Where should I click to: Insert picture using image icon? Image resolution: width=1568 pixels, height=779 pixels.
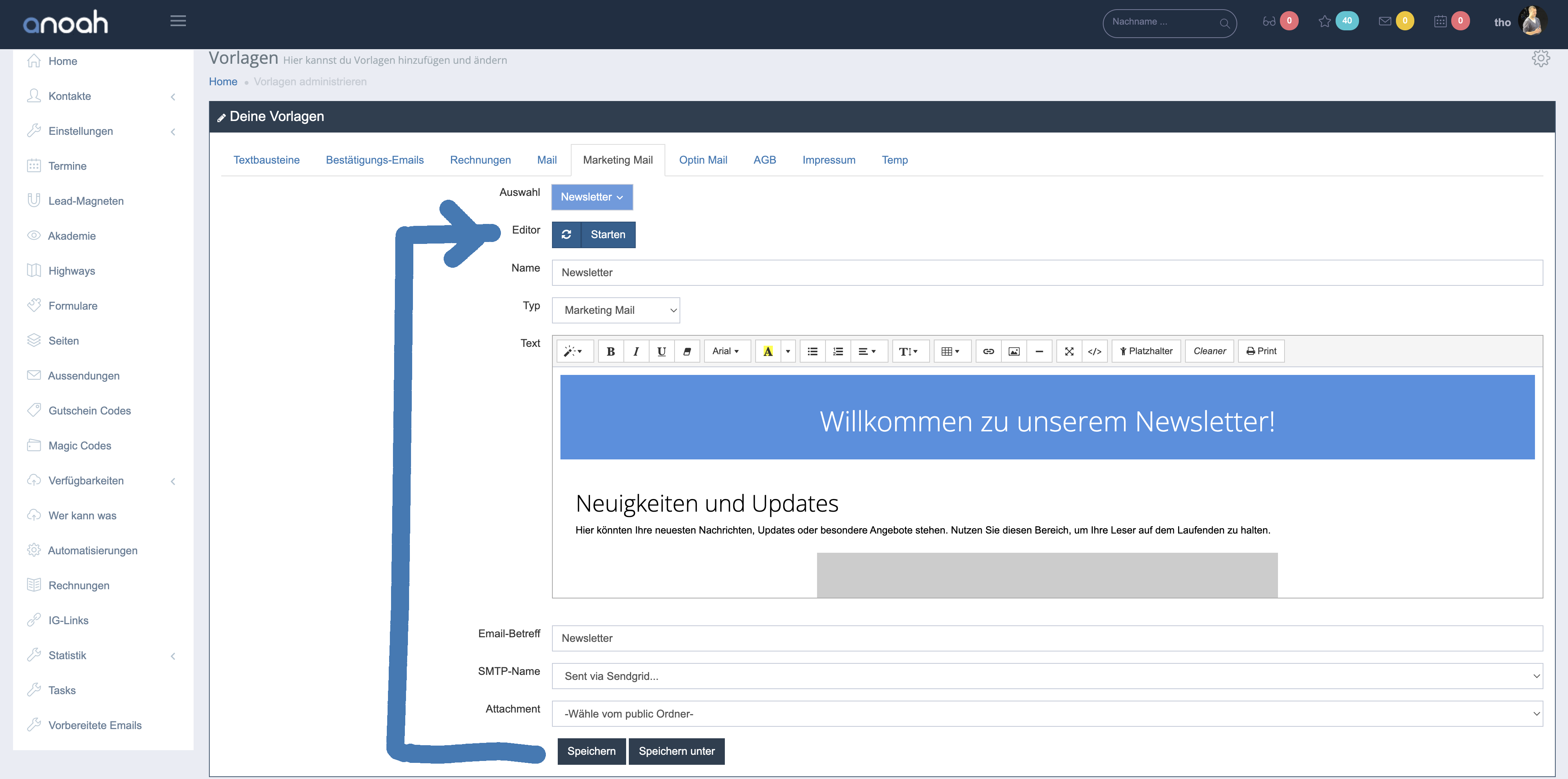coord(1014,351)
